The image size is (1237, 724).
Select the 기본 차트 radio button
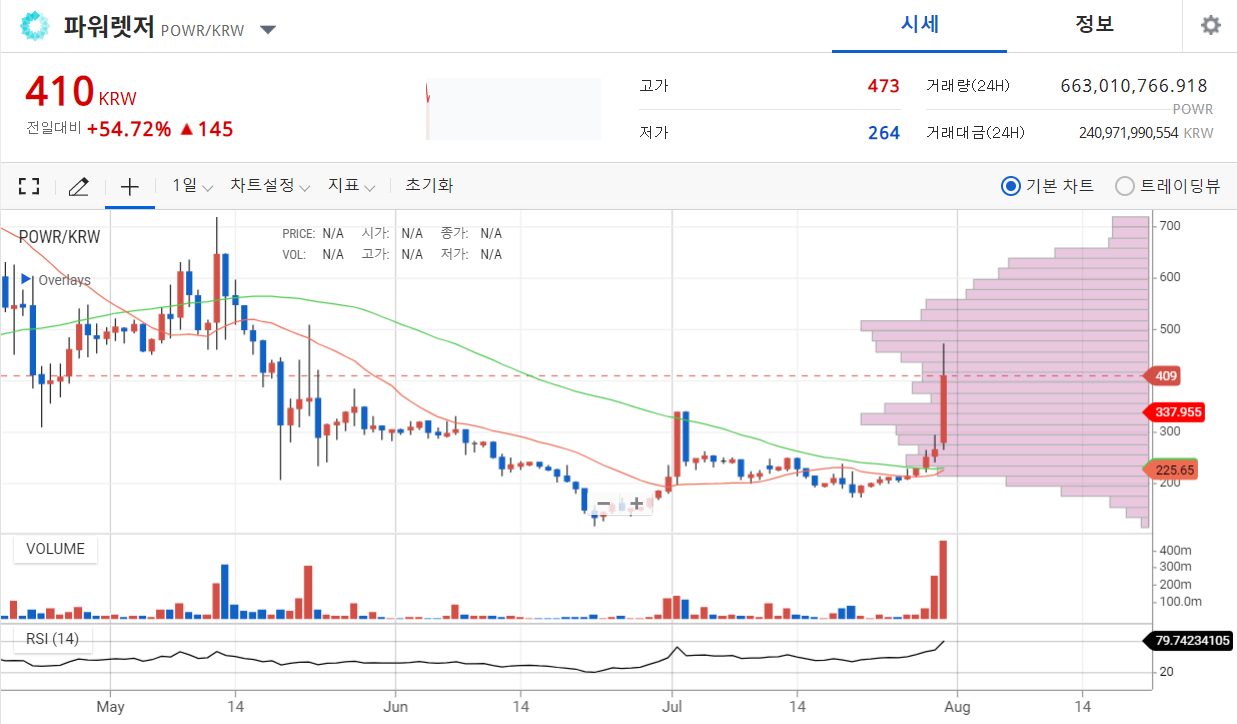coord(1011,186)
